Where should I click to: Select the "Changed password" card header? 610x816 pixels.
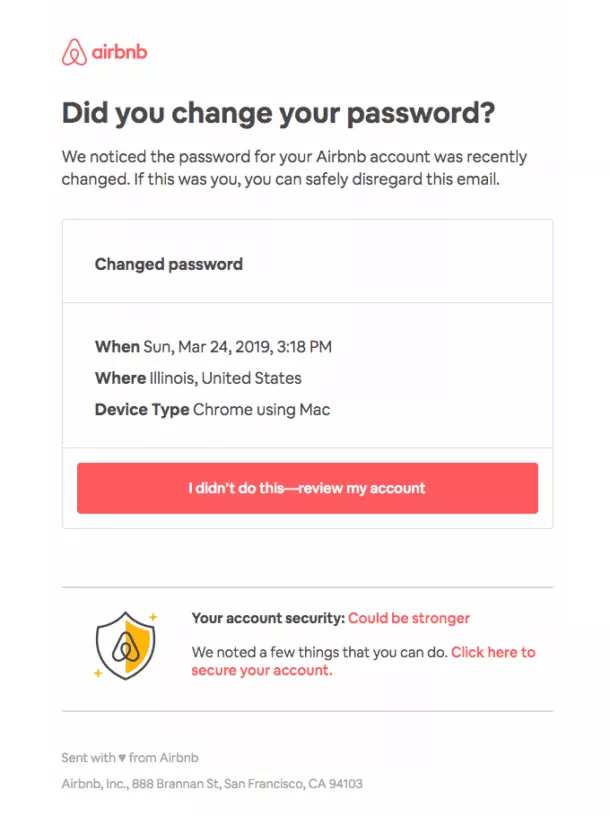click(x=169, y=265)
